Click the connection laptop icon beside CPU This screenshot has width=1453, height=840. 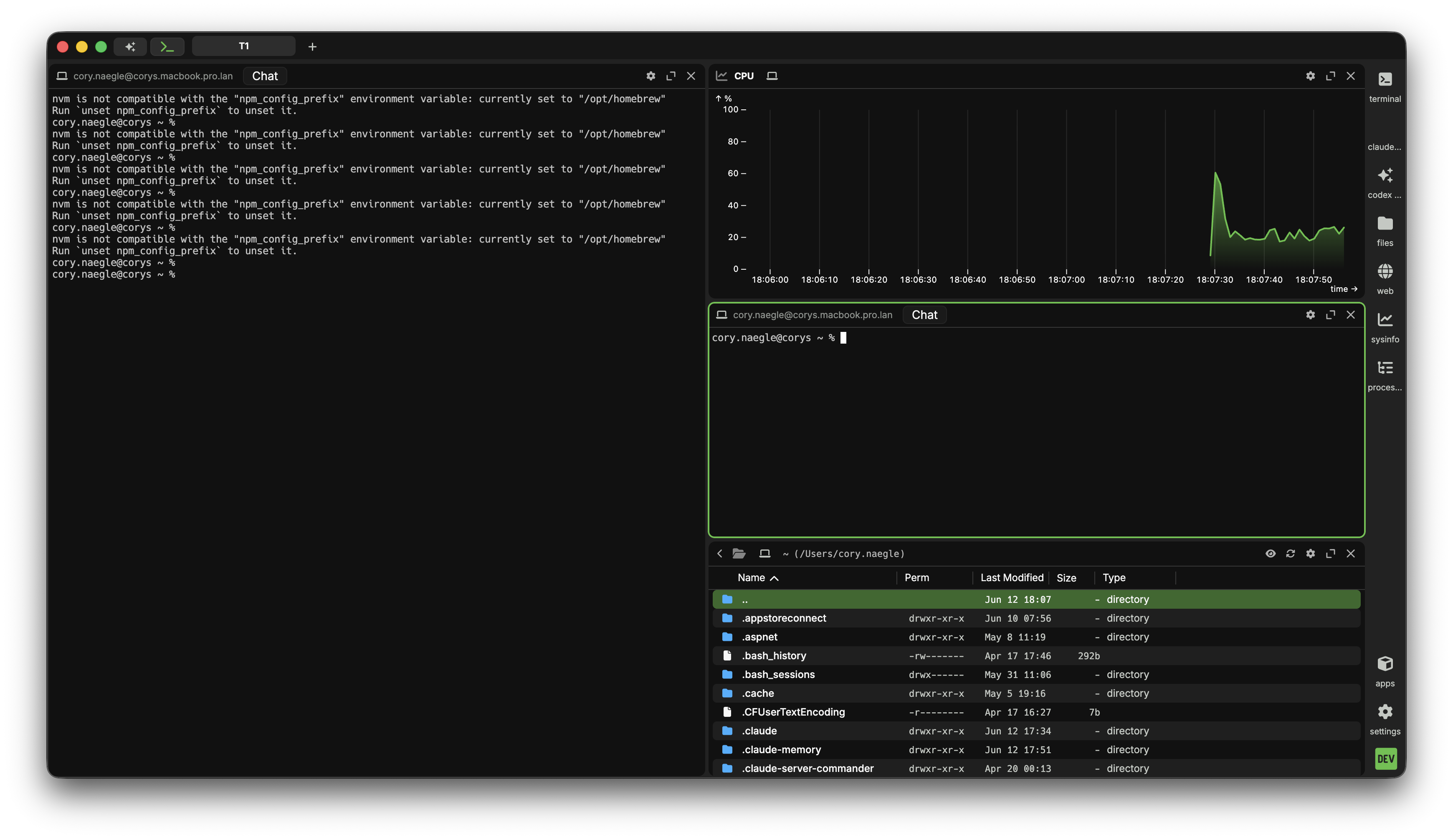point(772,76)
